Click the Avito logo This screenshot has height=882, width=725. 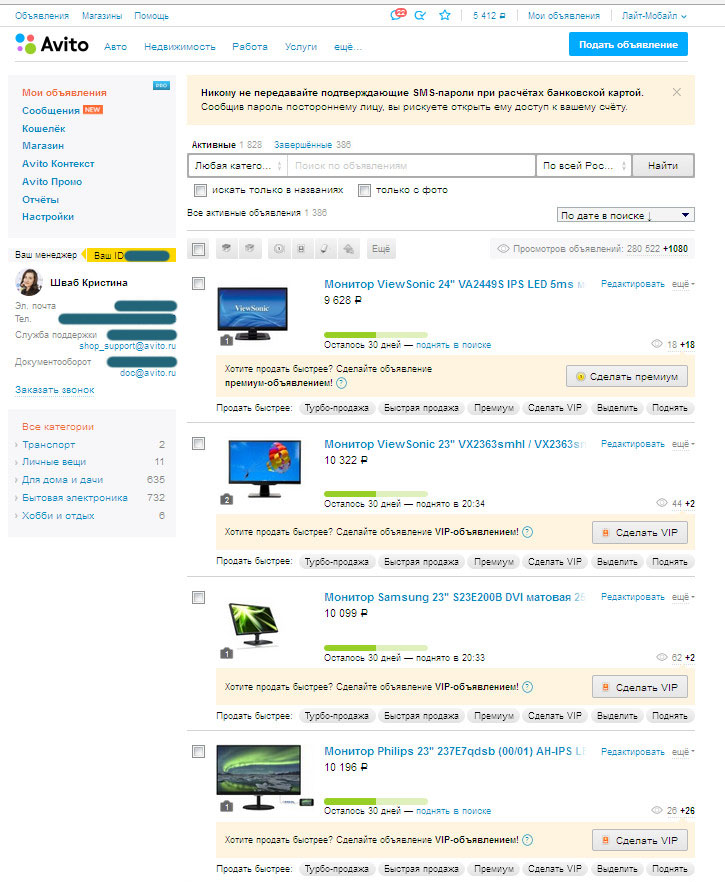click(52, 44)
